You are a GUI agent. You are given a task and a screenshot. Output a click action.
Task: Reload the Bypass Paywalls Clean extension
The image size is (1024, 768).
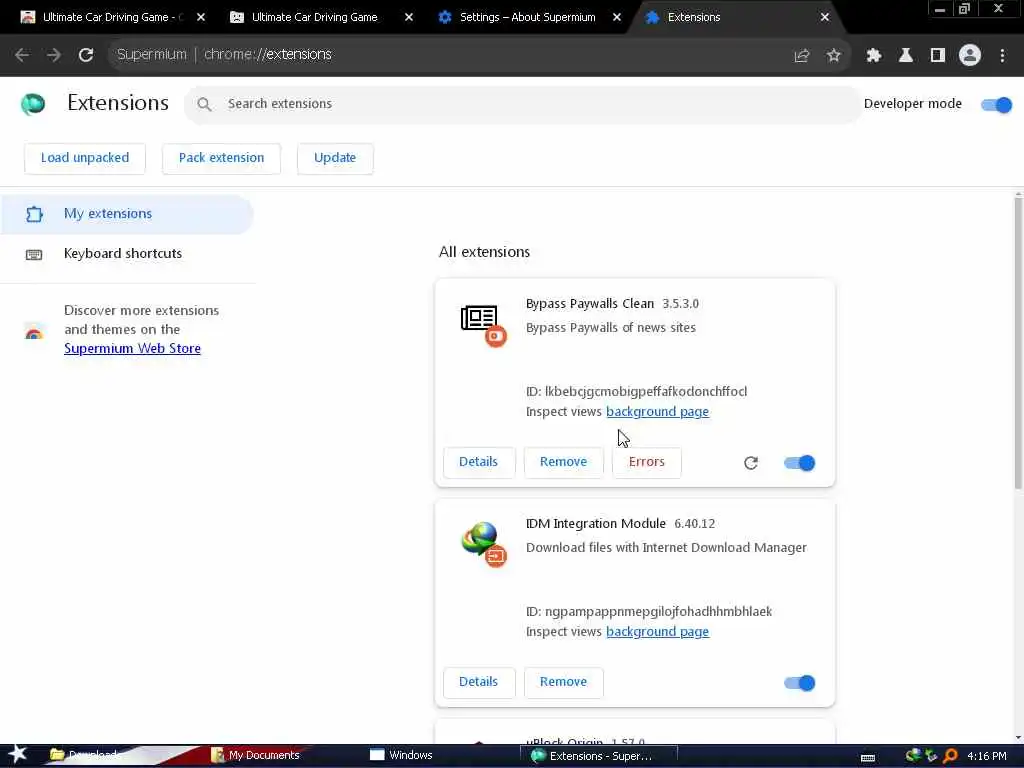pos(751,463)
